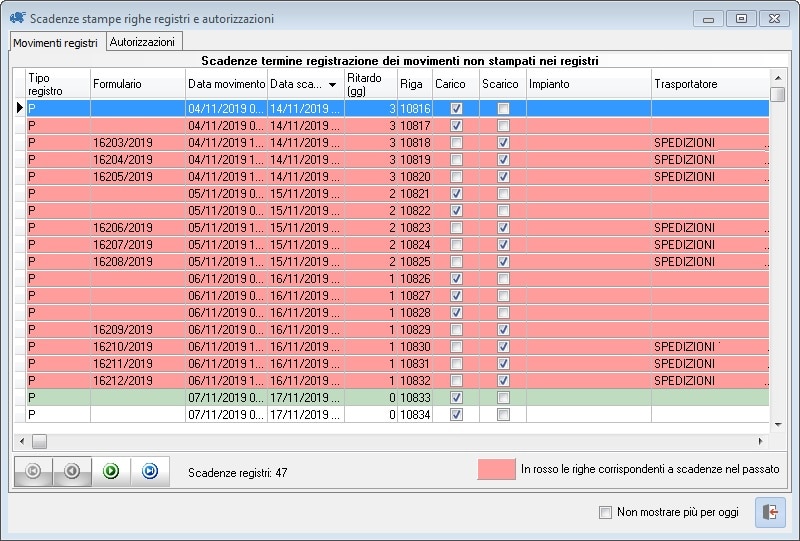
Task: Click data movimento cell of riga 10833
Action: [227, 398]
